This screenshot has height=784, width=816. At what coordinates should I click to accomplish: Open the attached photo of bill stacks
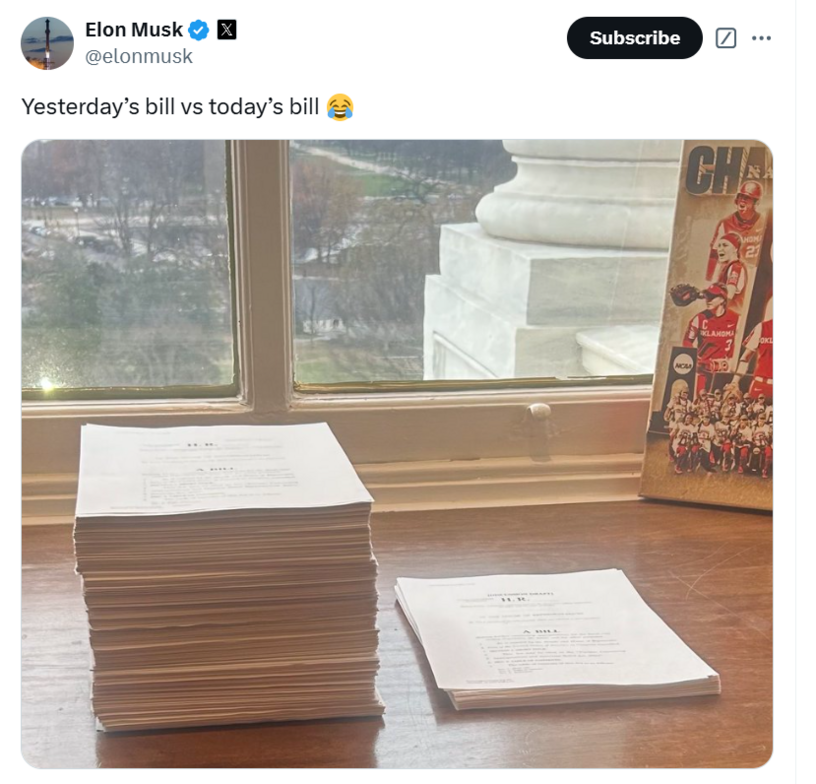397,454
